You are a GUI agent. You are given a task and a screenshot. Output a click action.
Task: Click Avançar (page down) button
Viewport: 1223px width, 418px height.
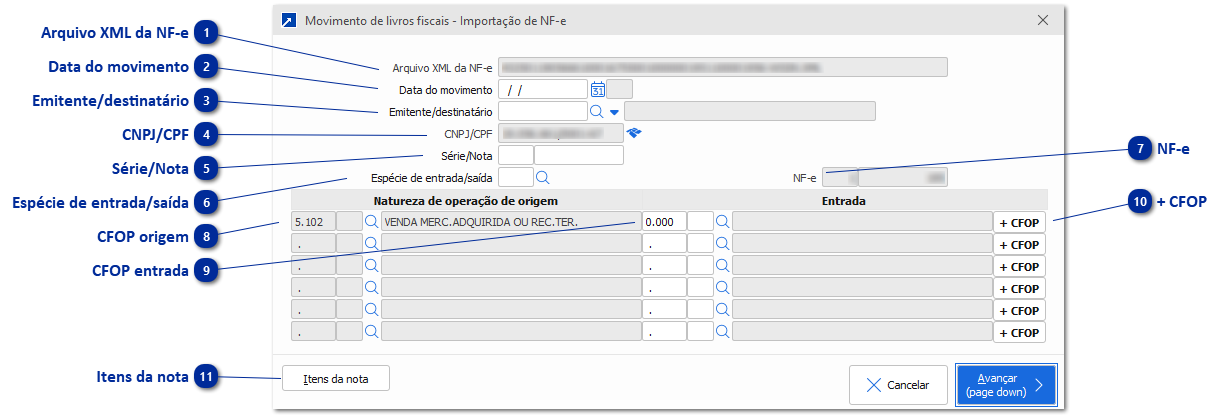[1006, 385]
